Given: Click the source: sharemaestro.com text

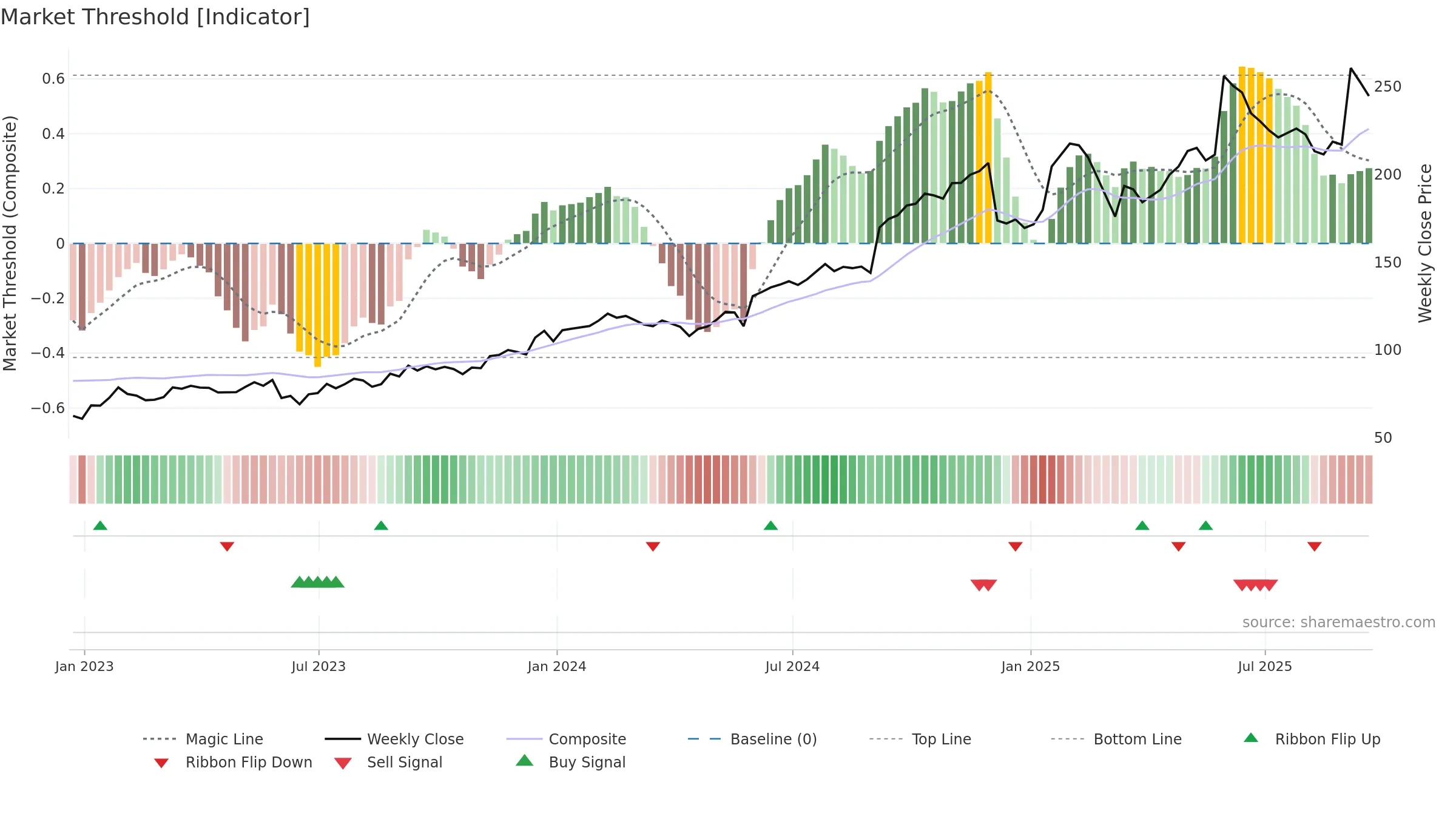Looking at the screenshot, I should (x=1339, y=622).
